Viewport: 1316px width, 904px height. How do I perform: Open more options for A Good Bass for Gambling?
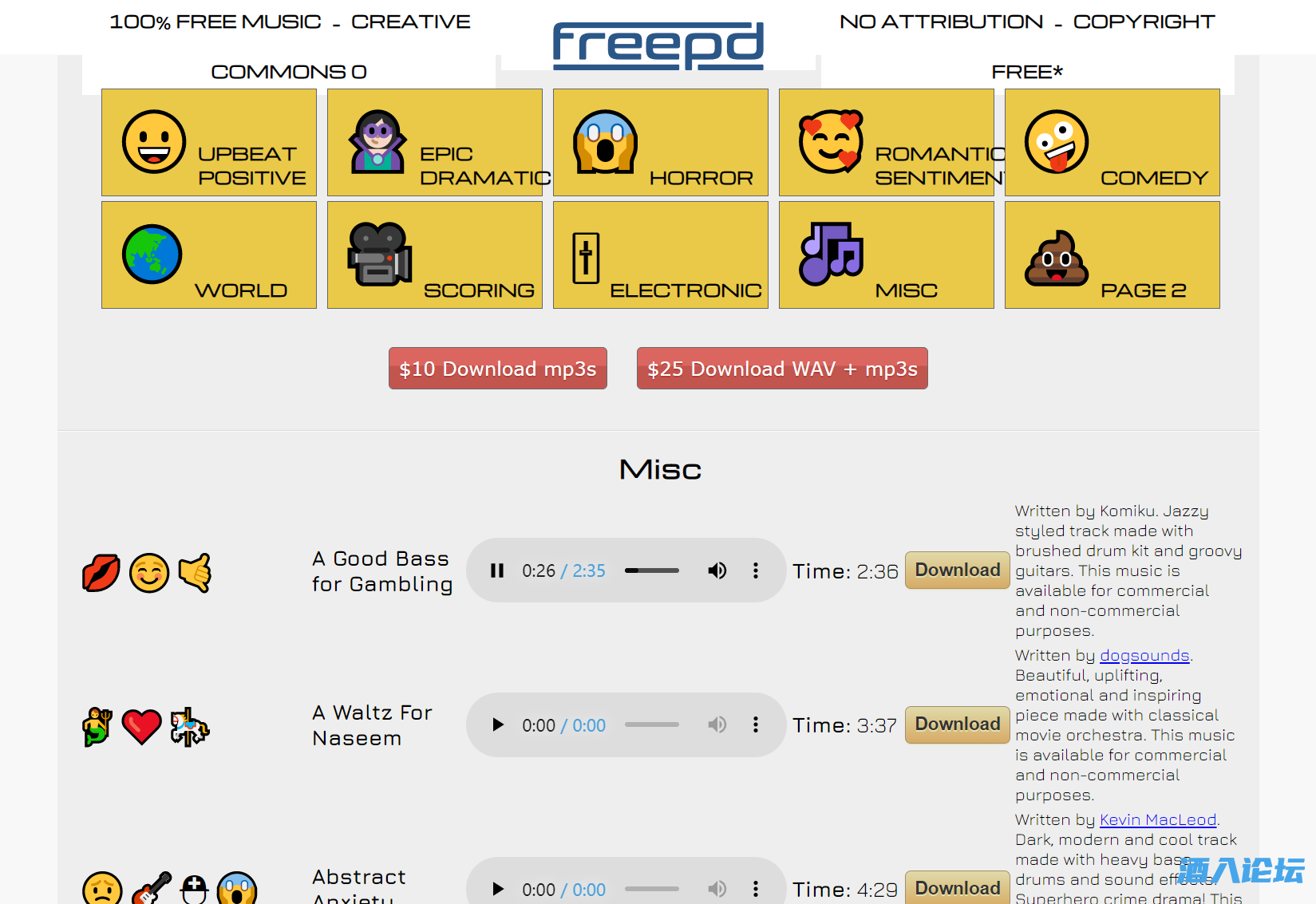tap(756, 570)
